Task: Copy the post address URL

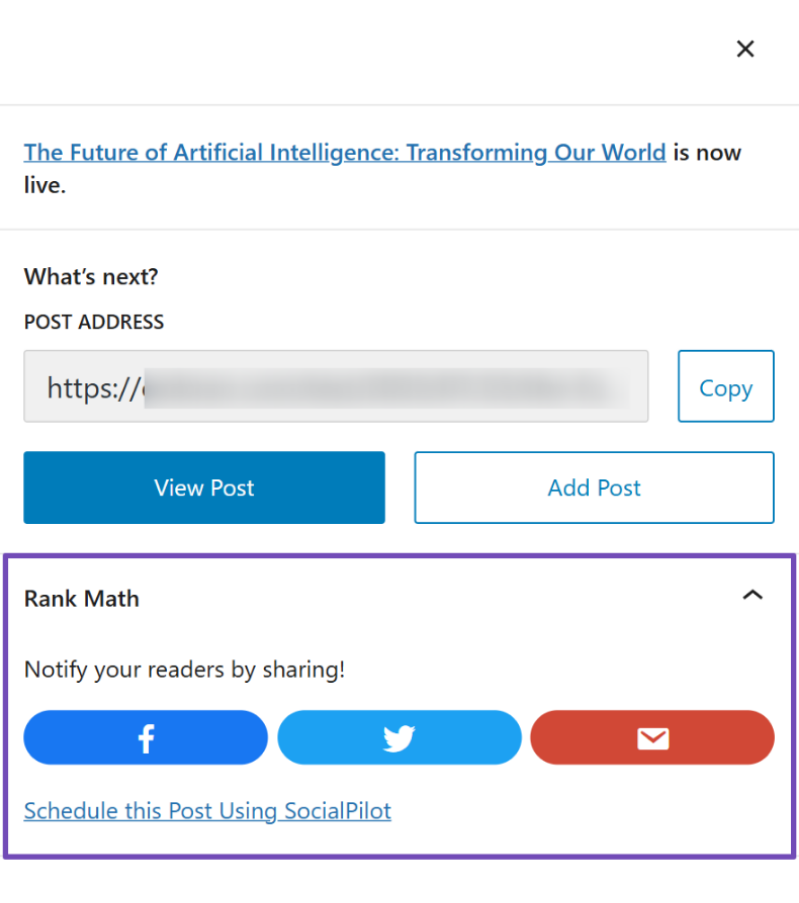Action: click(726, 387)
